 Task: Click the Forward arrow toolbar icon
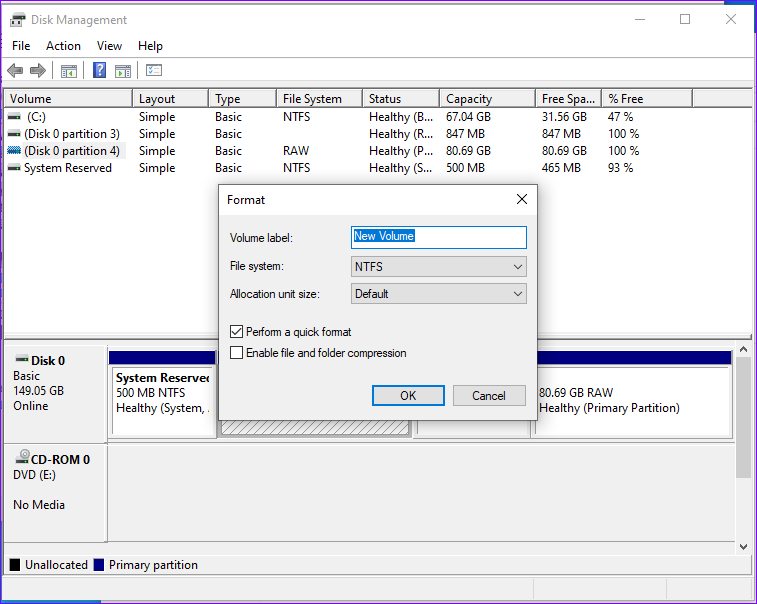(x=38, y=71)
